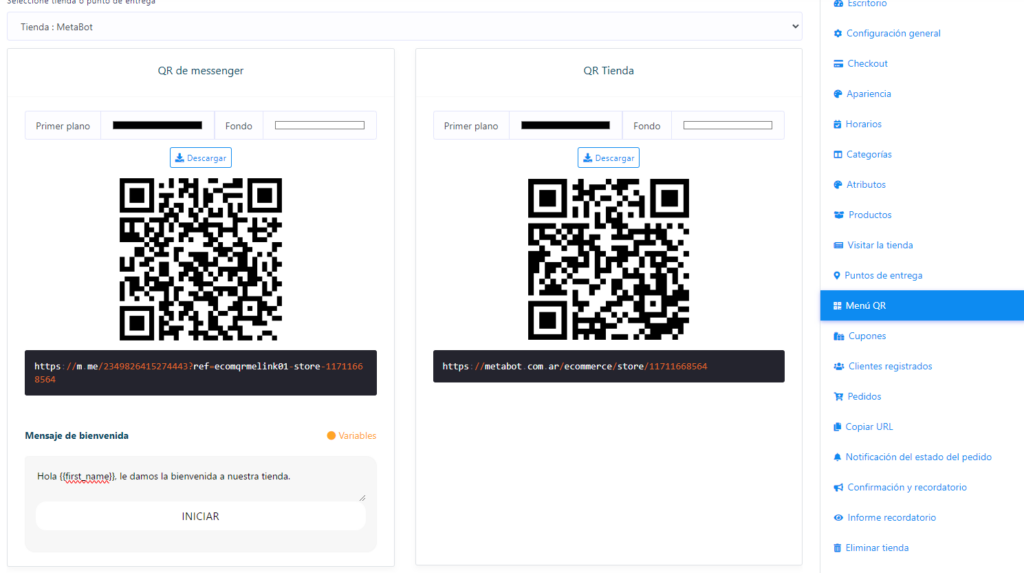
Task: Click the Pedidos cart icon
Action: tap(839, 397)
